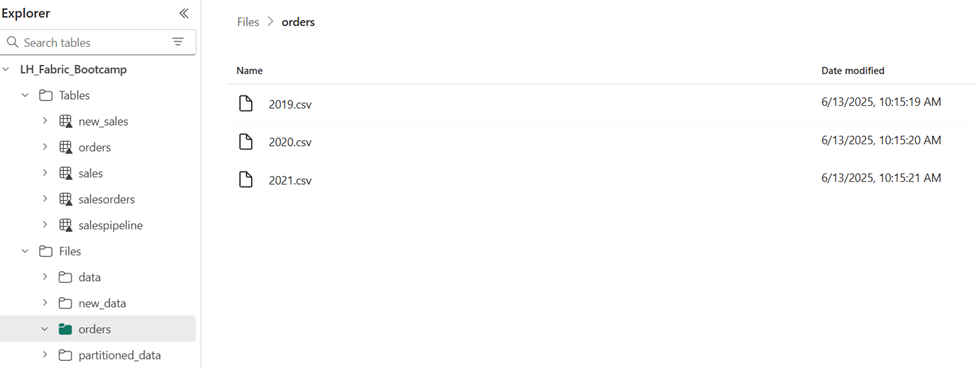Open the filter icon in search box
Screen dimensions: 975x369
click(x=178, y=42)
